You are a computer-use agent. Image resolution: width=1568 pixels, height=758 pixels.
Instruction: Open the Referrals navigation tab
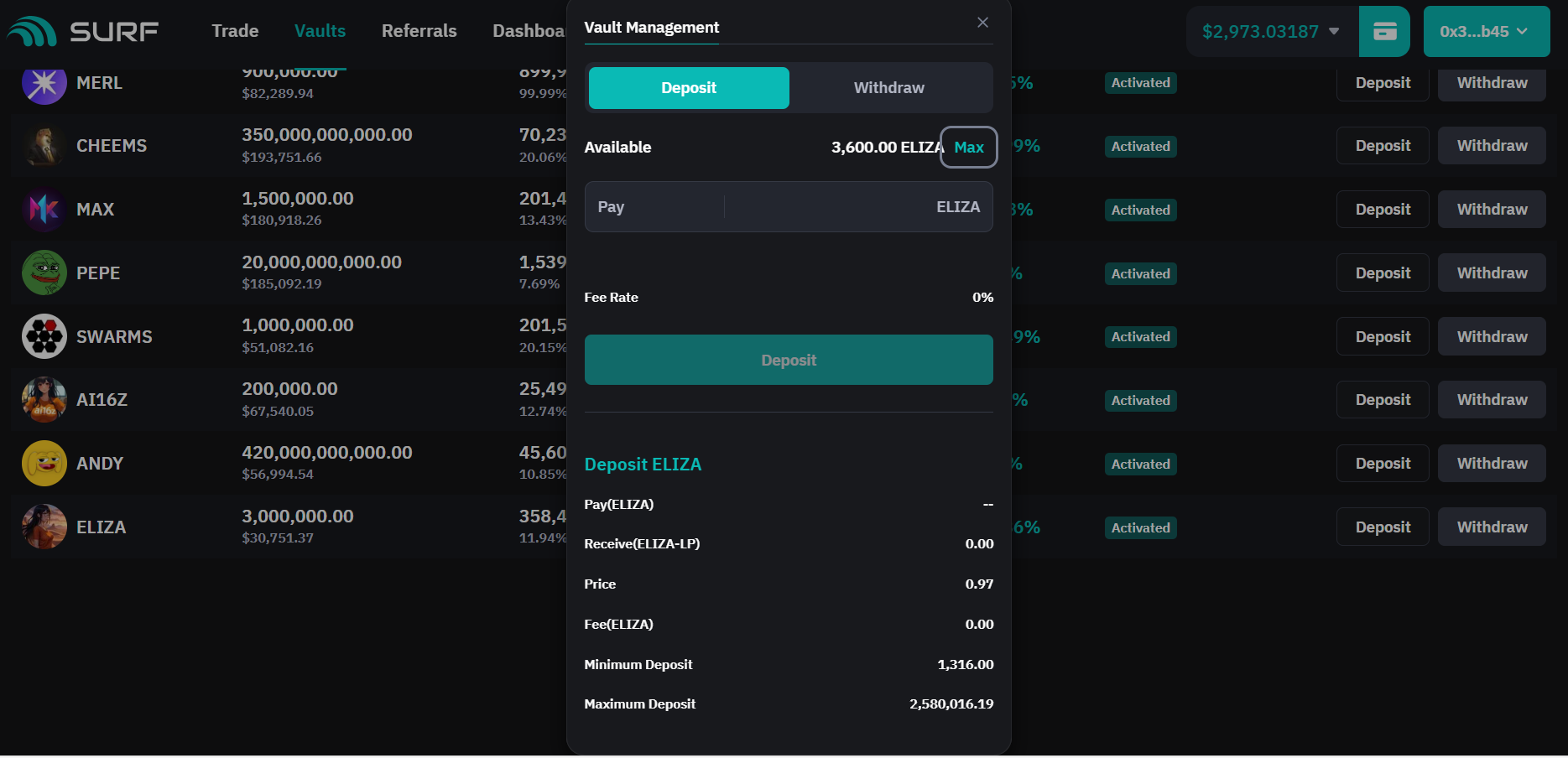click(x=419, y=31)
